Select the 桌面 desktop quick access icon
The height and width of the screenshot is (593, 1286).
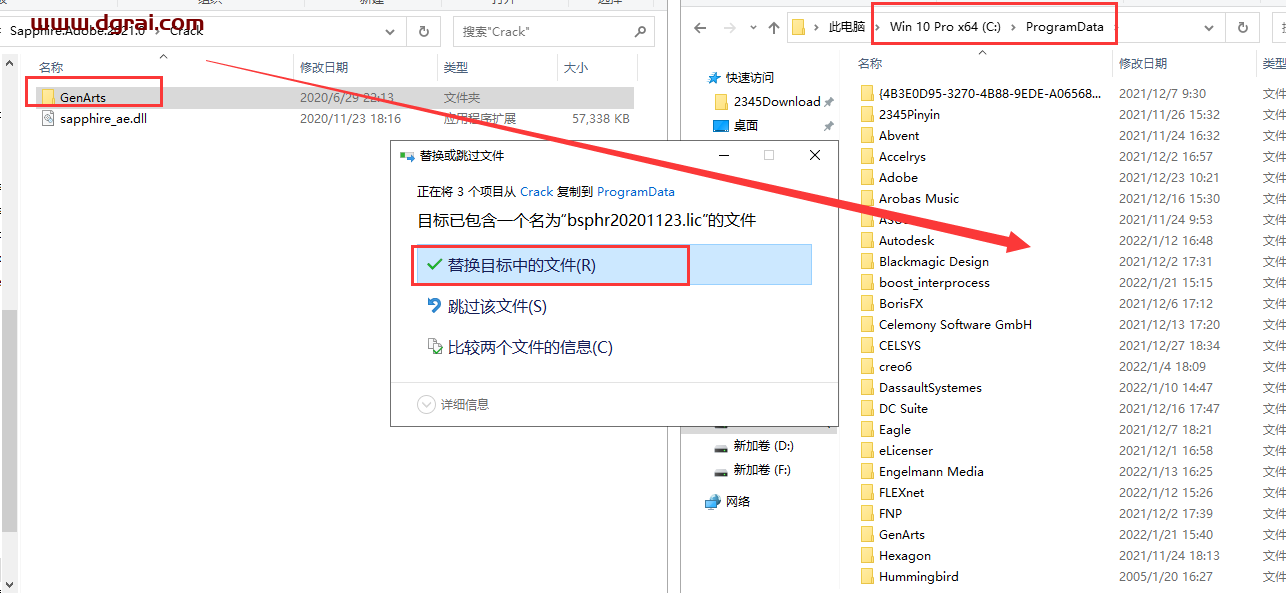(721, 126)
